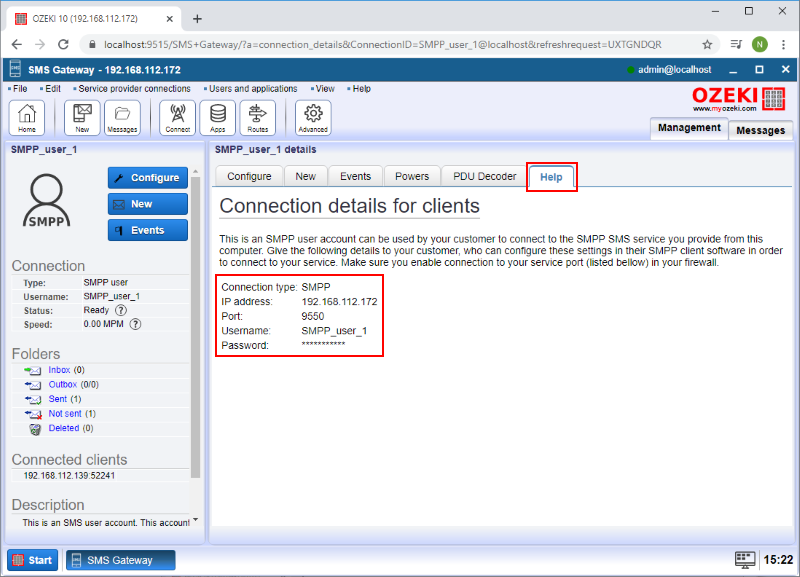Switch to the Events tab

(356, 177)
